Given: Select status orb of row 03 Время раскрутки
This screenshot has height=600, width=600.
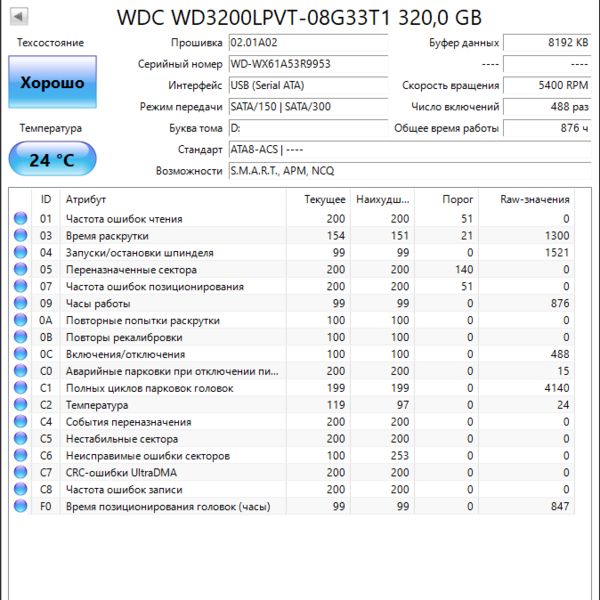Looking at the screenshot, I should [21, 235].
